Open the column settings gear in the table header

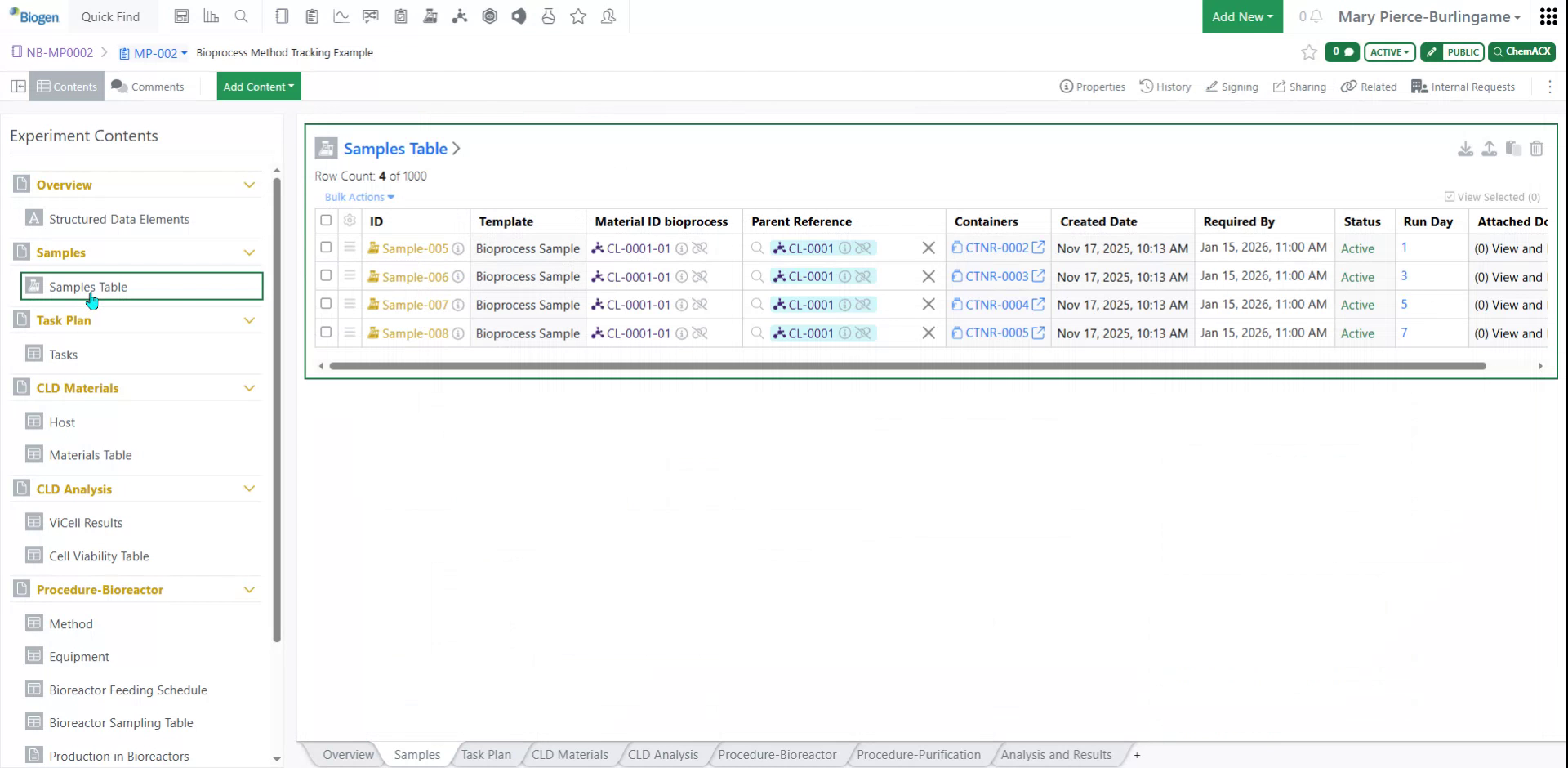350,221
